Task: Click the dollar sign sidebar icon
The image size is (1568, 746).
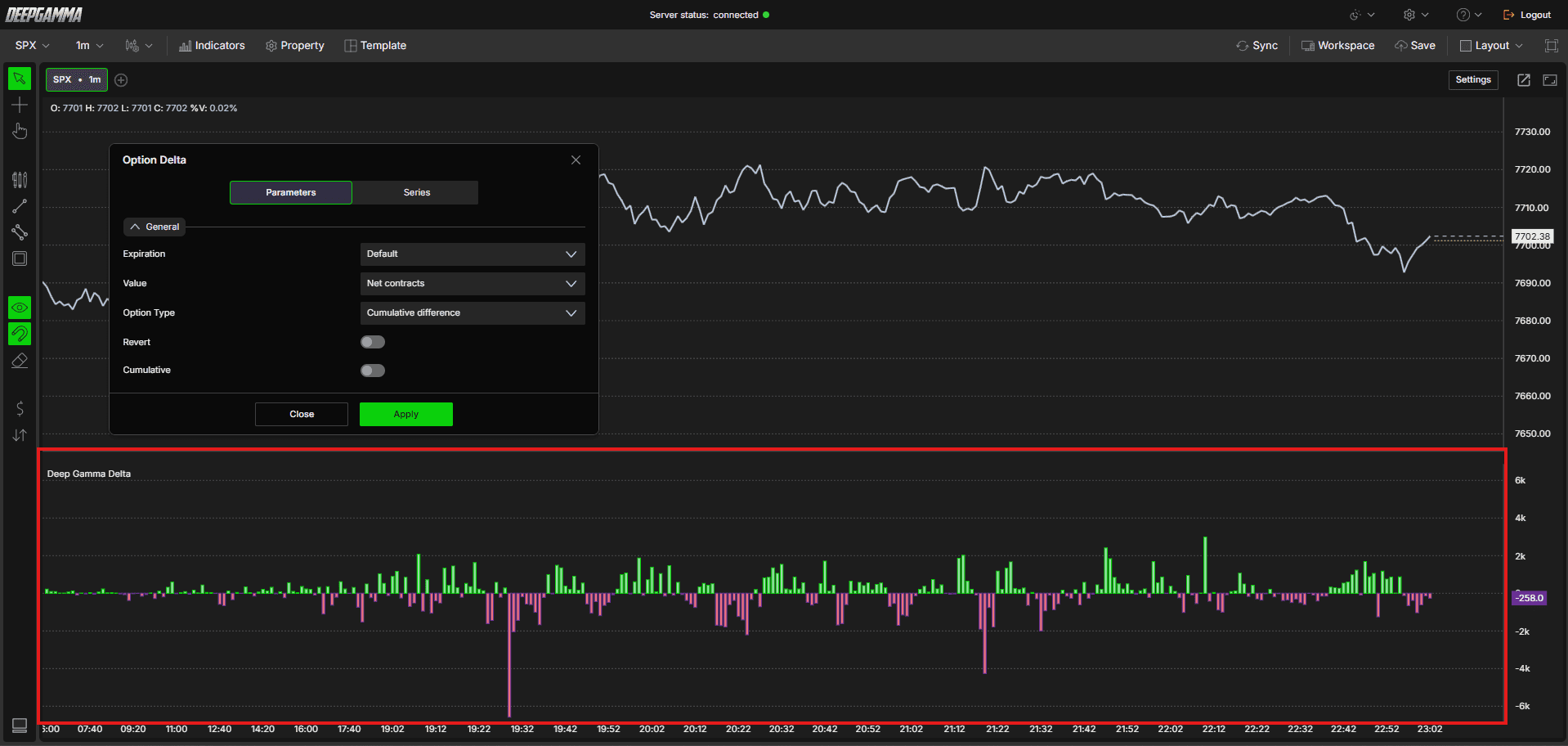Action: tap(20, 408)
